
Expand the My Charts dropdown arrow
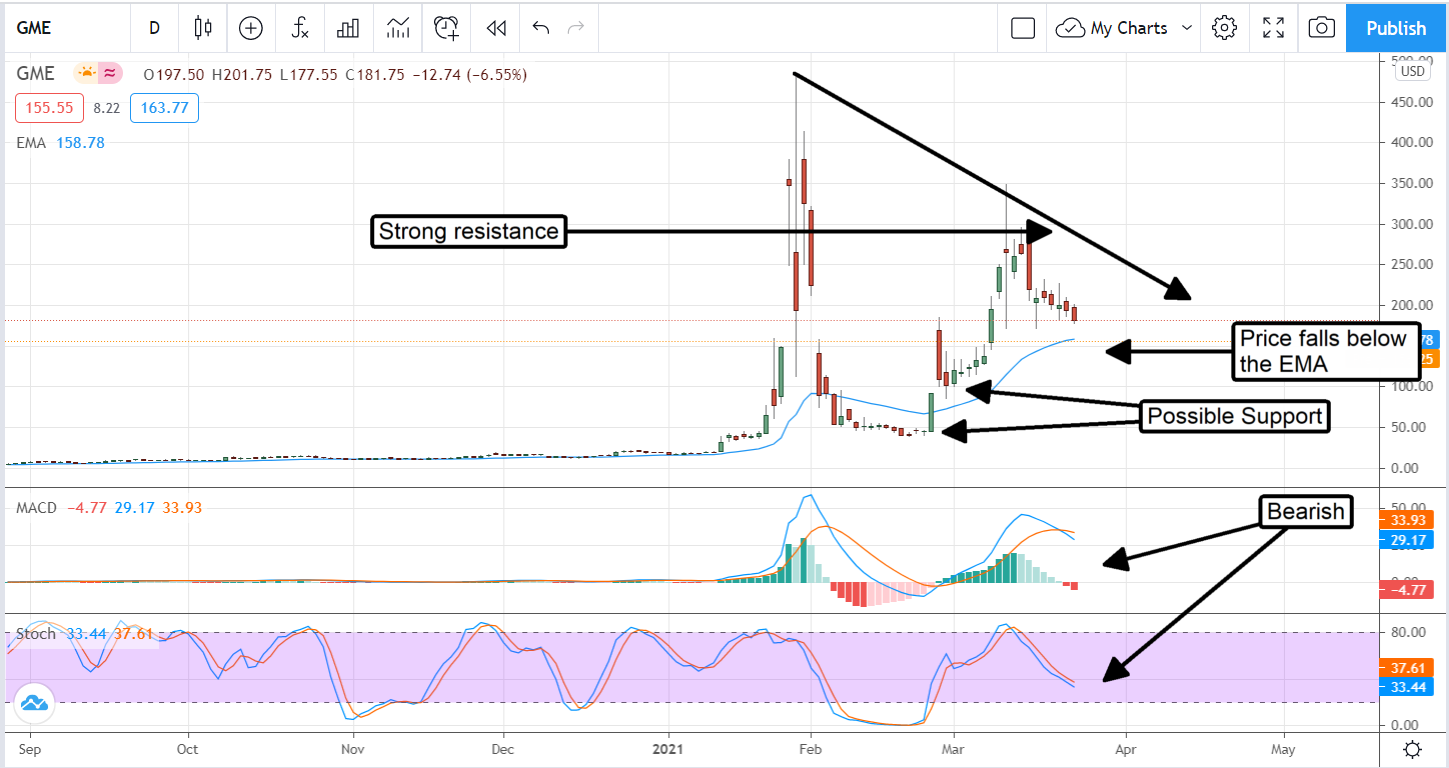(1187, 28)
